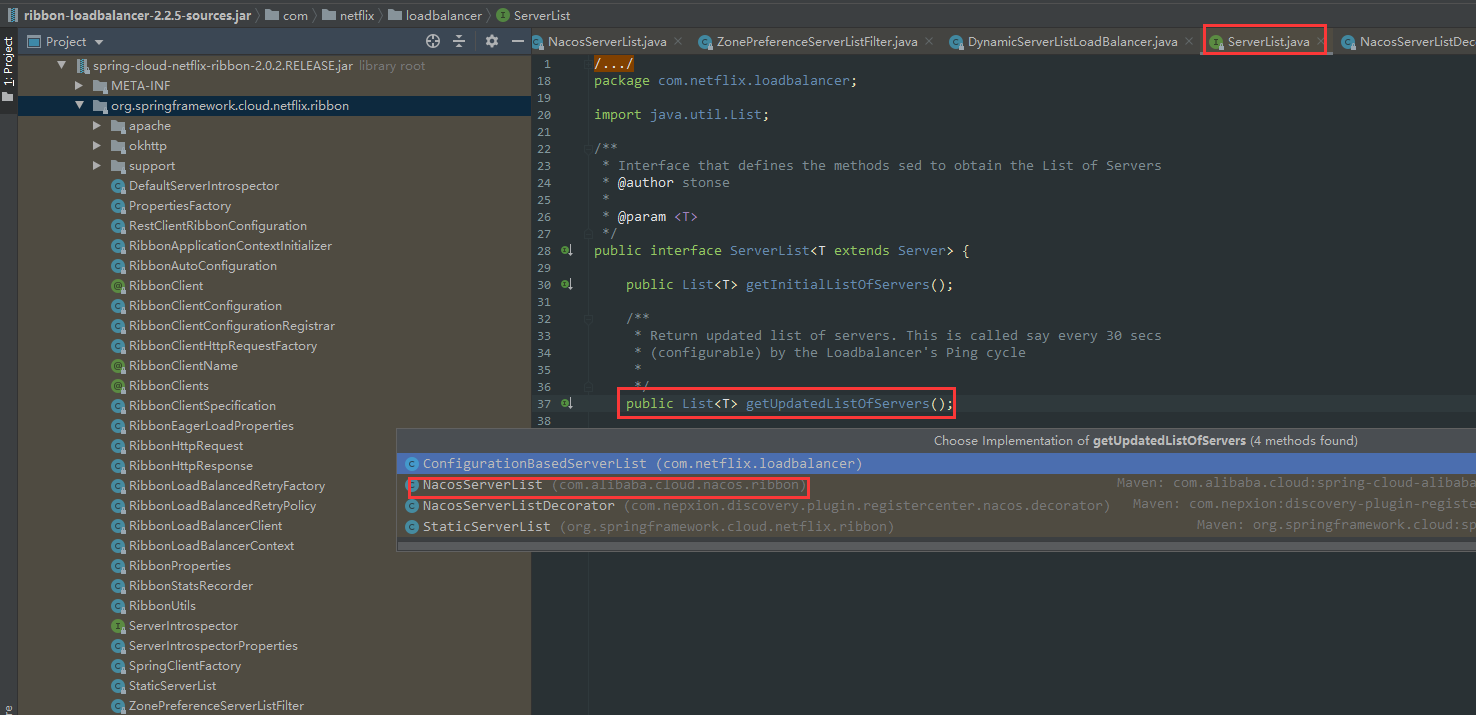This screenshot has height=715, width=1476.
Task: Click the implemented-interface gutter icon on line 28
Action: click(566, 250)
